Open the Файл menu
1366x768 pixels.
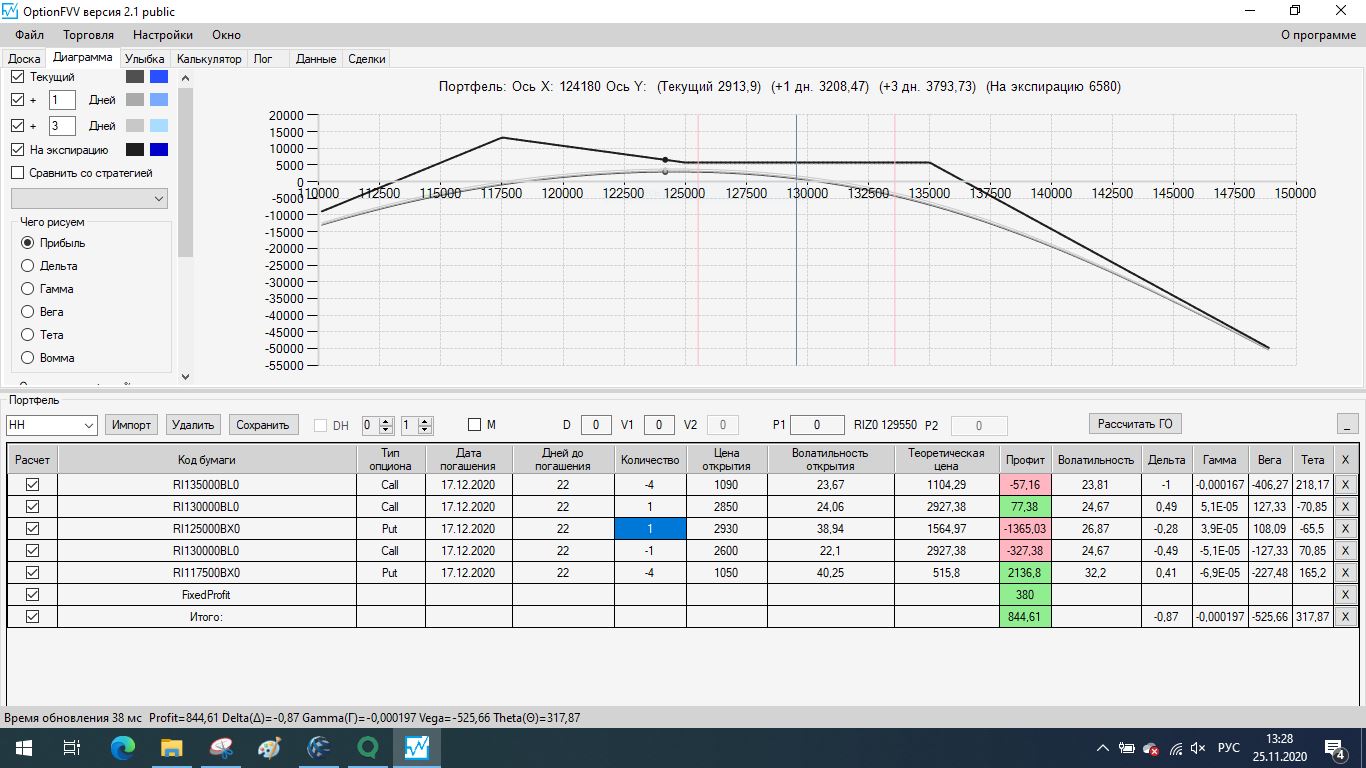(30, 35)
